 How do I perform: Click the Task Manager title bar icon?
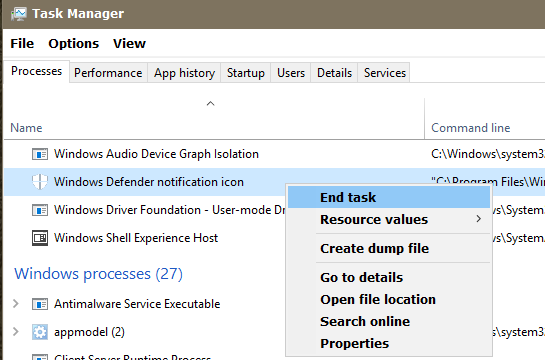point(18,14)
